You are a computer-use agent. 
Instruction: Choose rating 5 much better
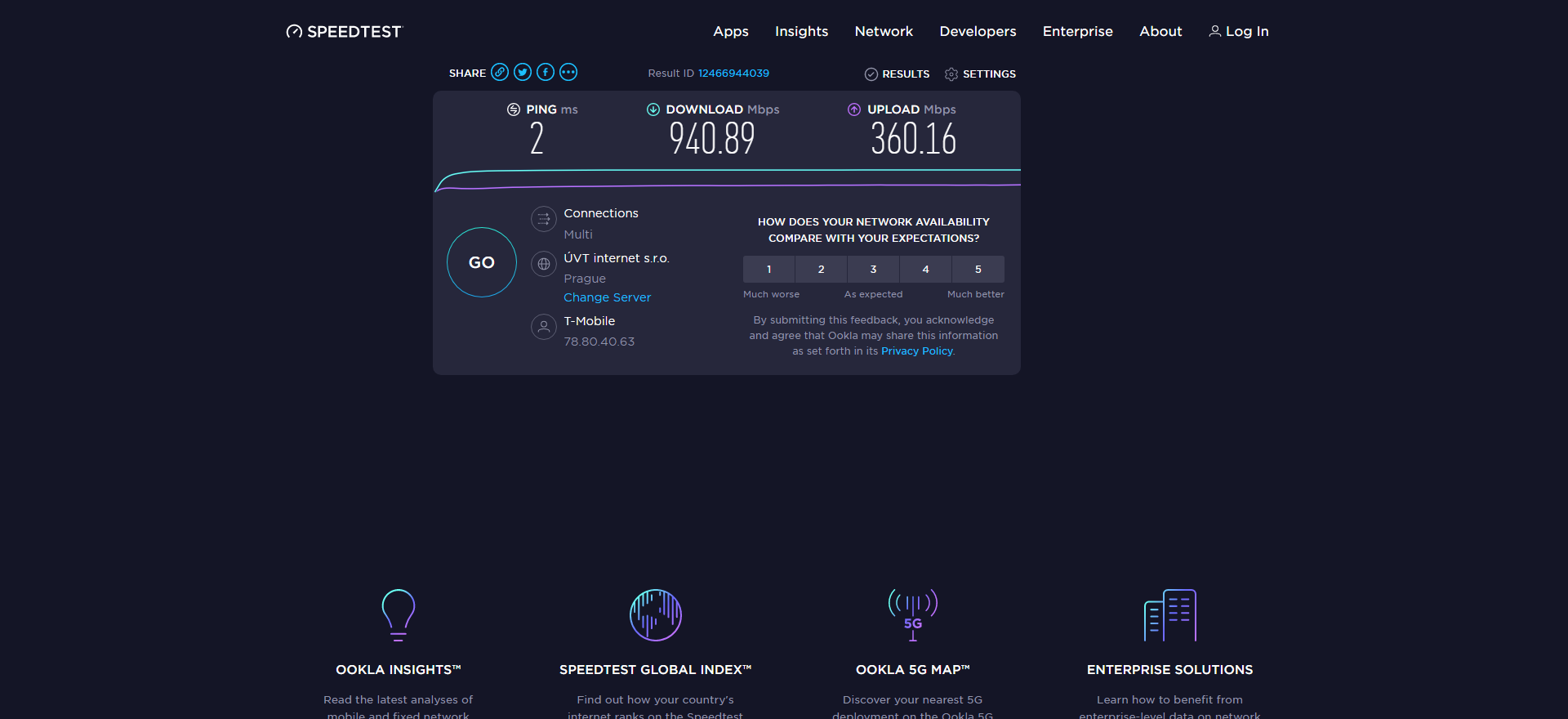point(978,270)
